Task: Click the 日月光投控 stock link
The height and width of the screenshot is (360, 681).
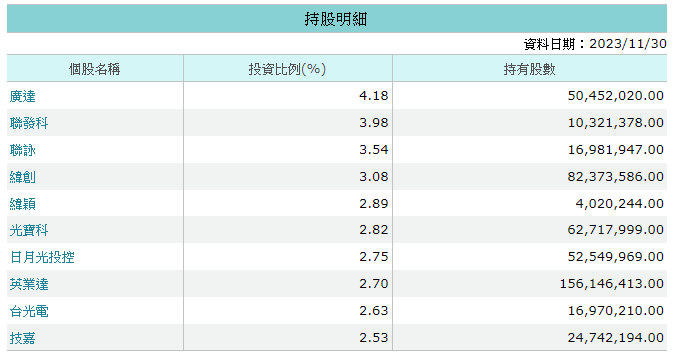Action: point(42,257)
